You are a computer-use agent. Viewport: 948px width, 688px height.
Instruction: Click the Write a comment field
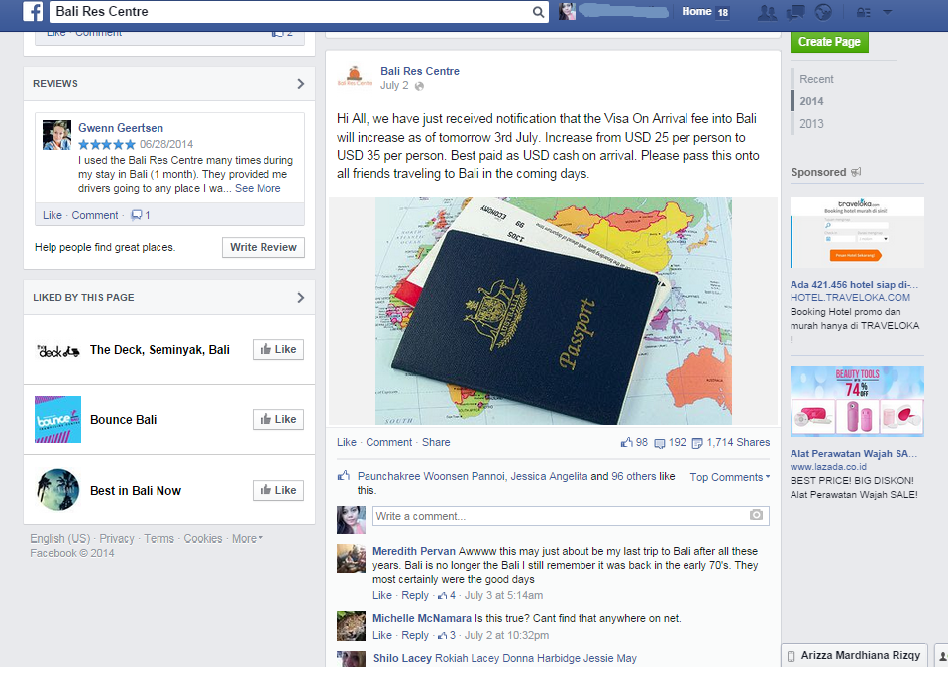[571, 516]
